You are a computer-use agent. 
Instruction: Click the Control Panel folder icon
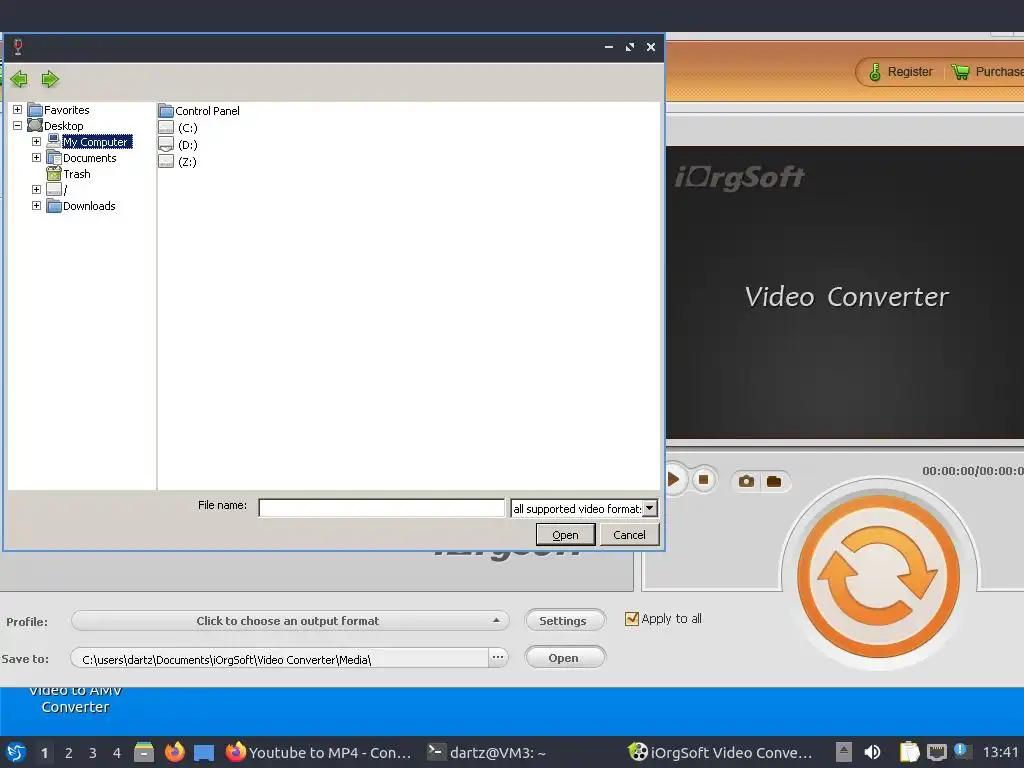pos(166,111)
